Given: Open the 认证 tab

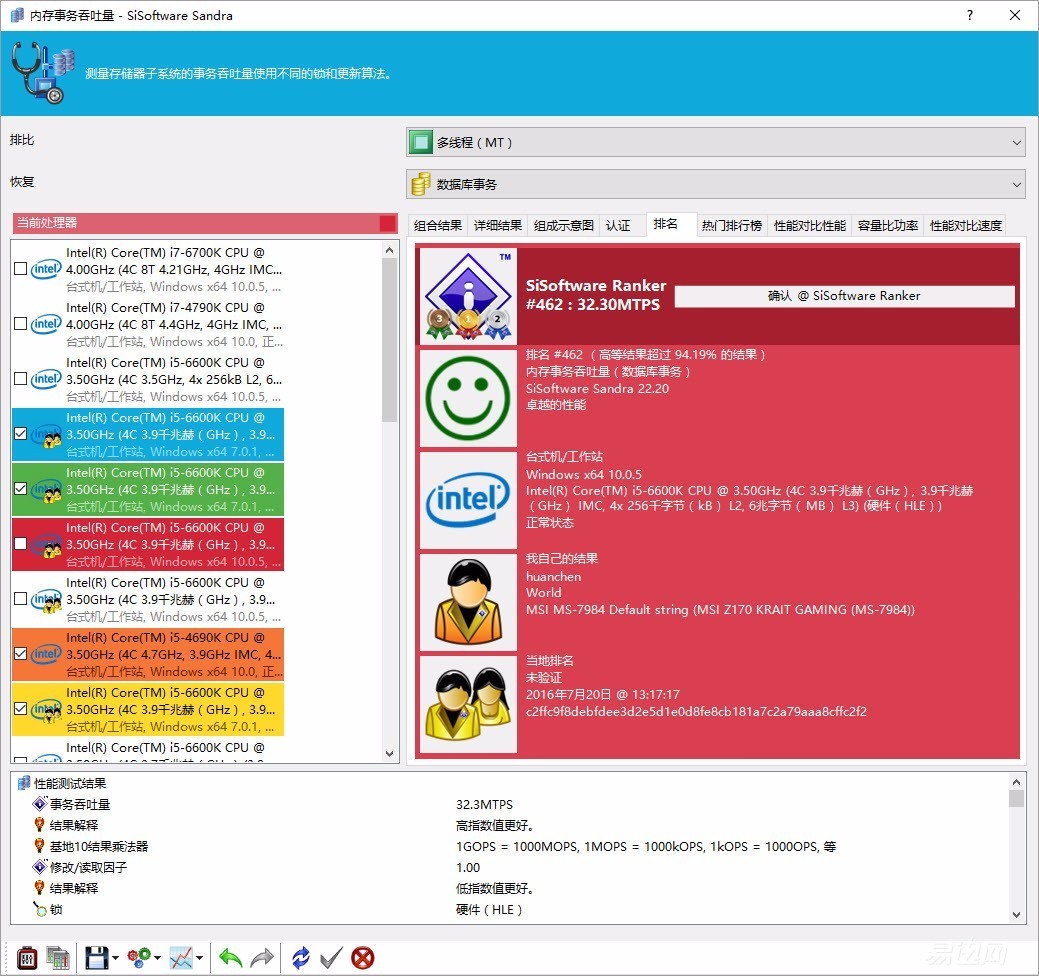Looking at the screenshot, I should 618,226.
